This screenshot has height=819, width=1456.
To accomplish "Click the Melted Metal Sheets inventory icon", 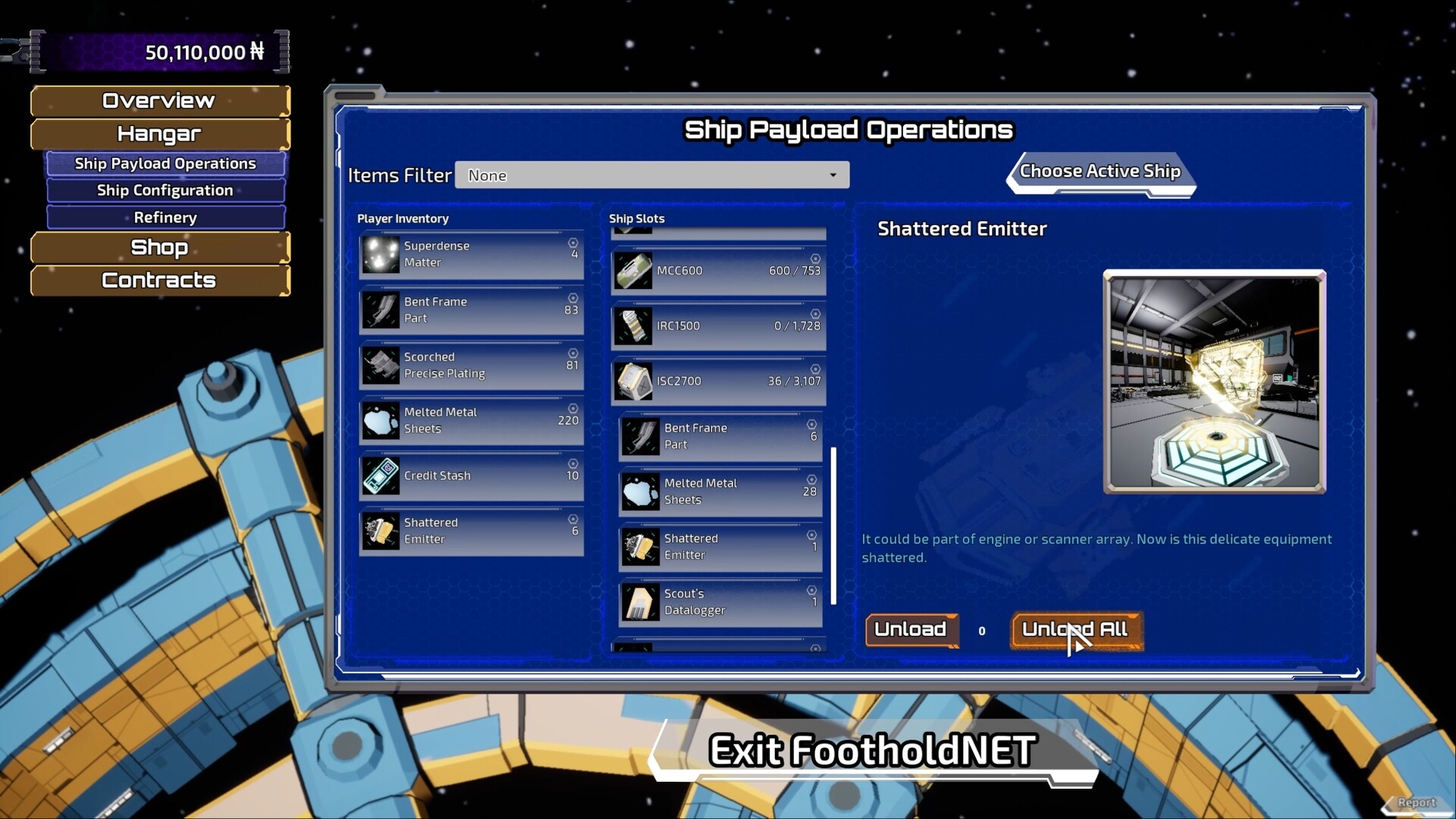I will [380, 422].
